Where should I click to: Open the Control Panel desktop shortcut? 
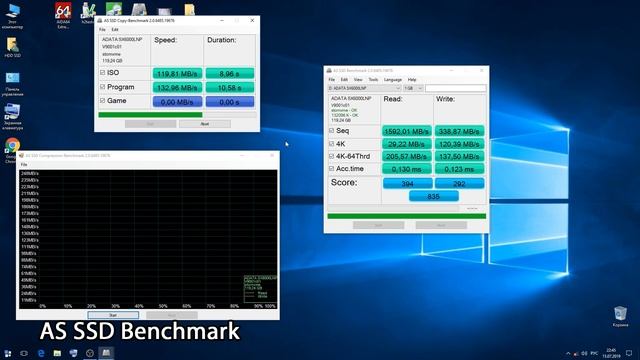pyautogui.click(x=12, y=84)
